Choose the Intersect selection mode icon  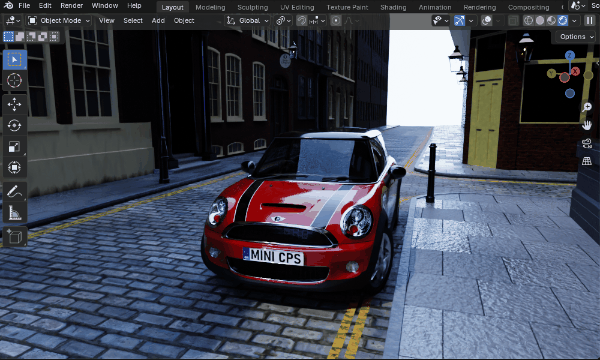54,36
